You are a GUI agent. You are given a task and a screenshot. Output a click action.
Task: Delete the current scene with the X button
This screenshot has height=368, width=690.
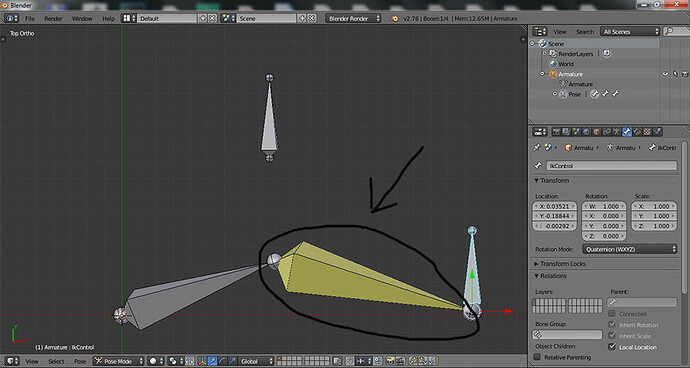[x=312, y=18]
